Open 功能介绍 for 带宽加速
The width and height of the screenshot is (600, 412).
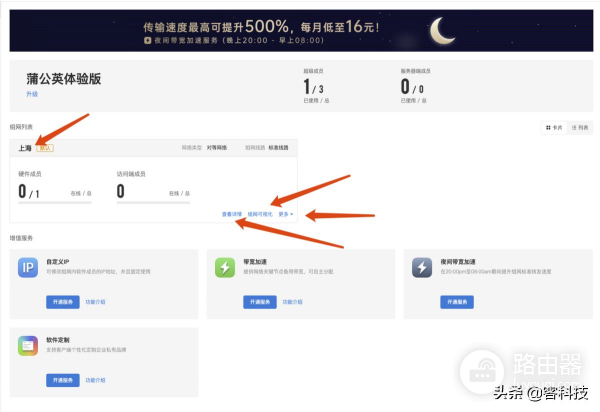tap(294, 301)
